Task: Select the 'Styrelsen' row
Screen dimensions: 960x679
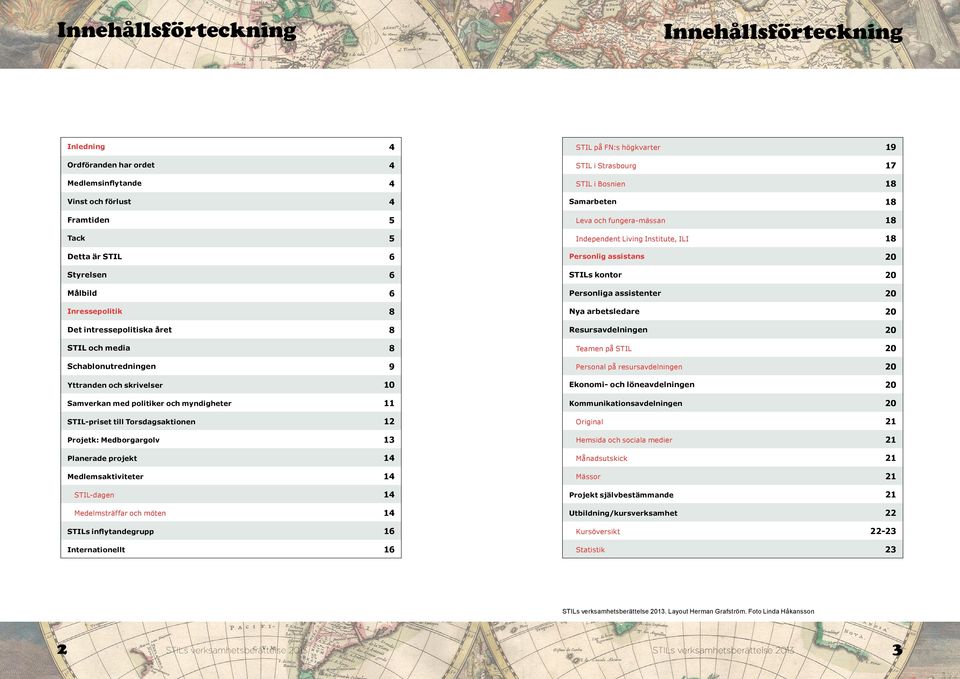Action: click(231, 275)
